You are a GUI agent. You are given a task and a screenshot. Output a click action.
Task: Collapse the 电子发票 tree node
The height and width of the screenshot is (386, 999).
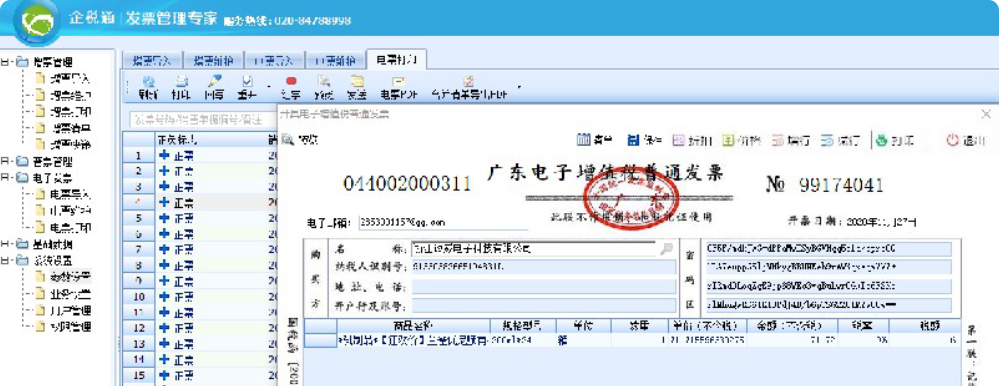[5, 178]
